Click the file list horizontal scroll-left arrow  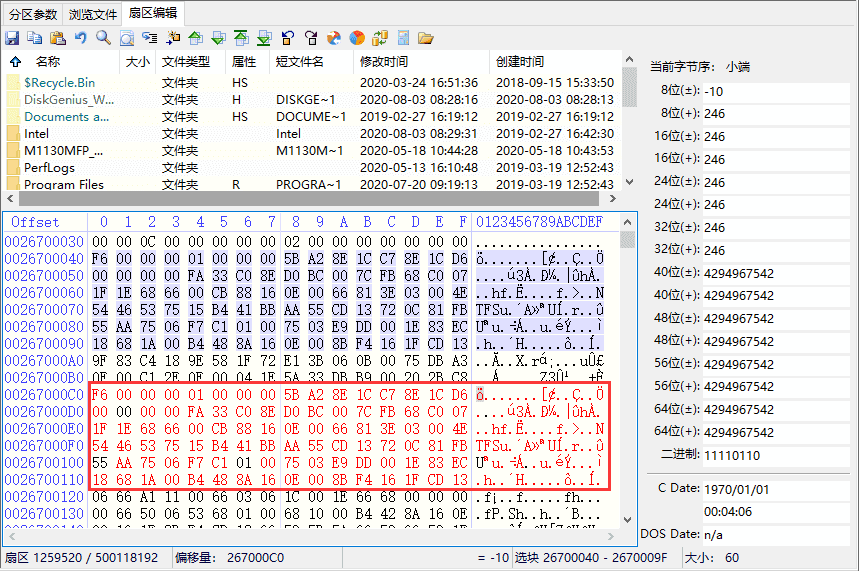click(10, 198)
